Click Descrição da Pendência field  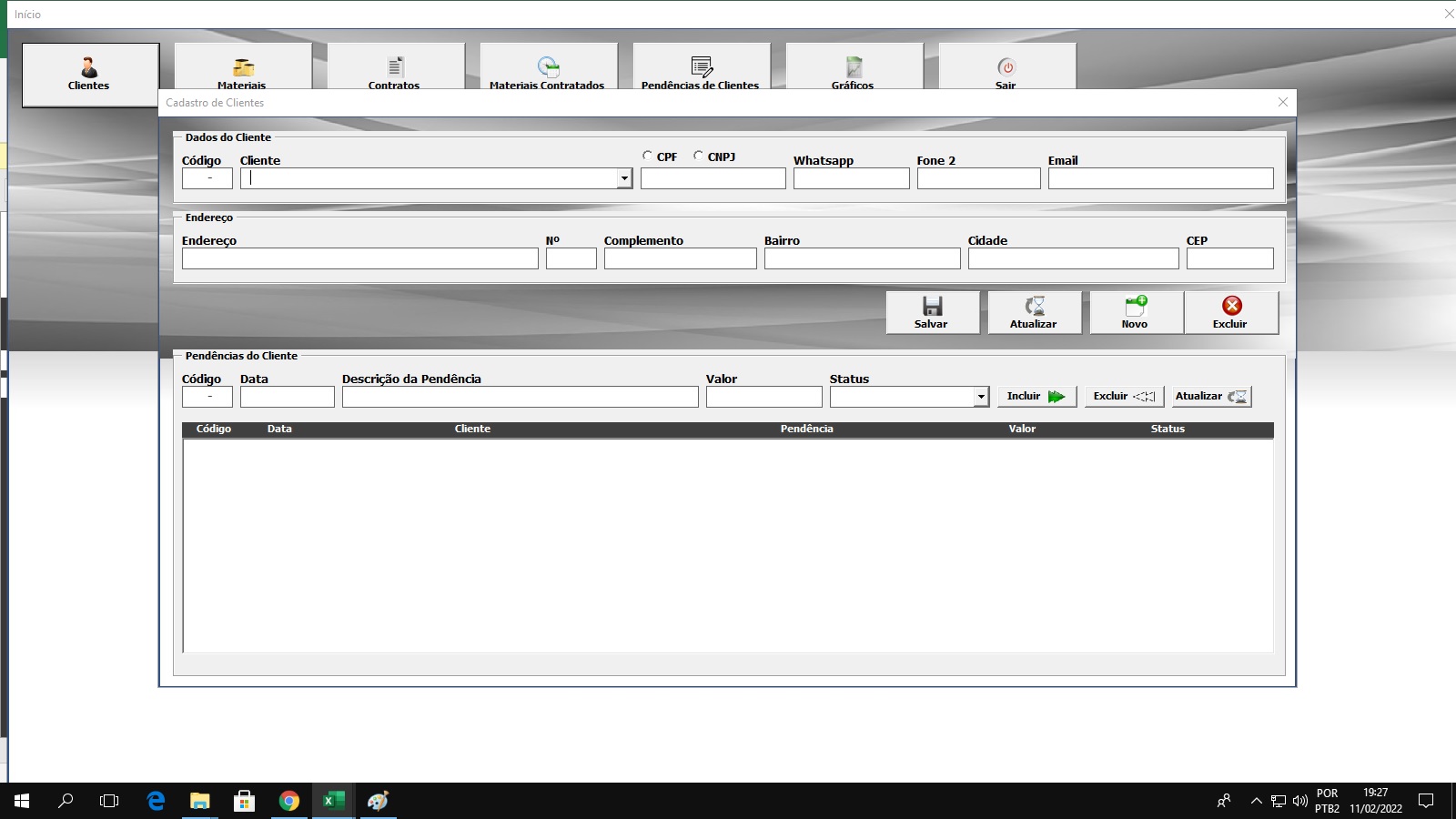click(x=520, y=397)
